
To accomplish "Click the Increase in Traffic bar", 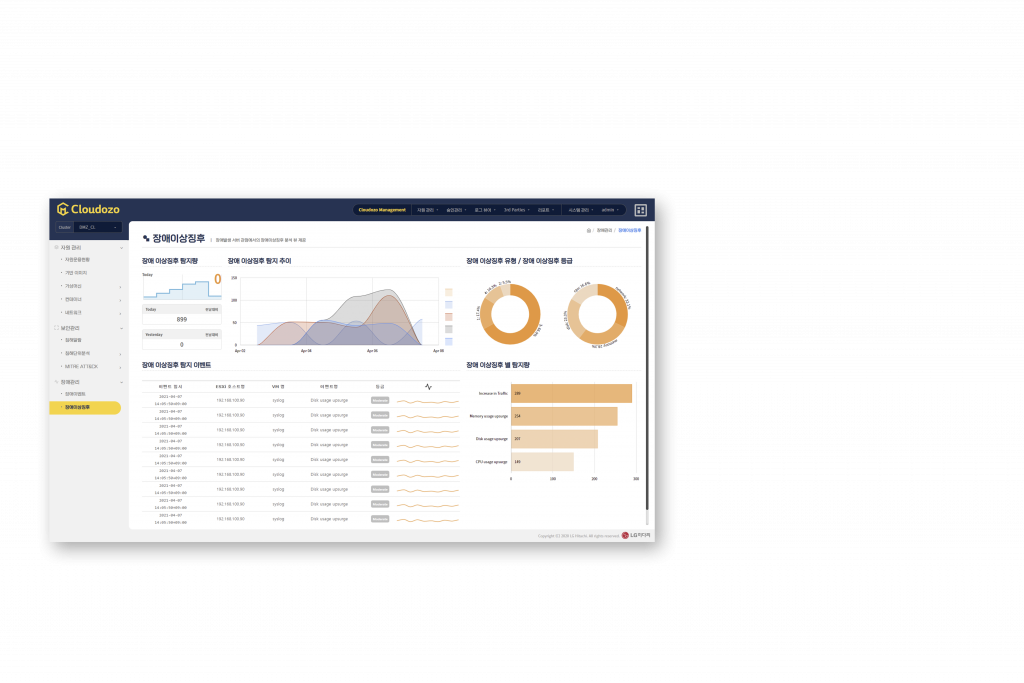I will pos(571,393).
